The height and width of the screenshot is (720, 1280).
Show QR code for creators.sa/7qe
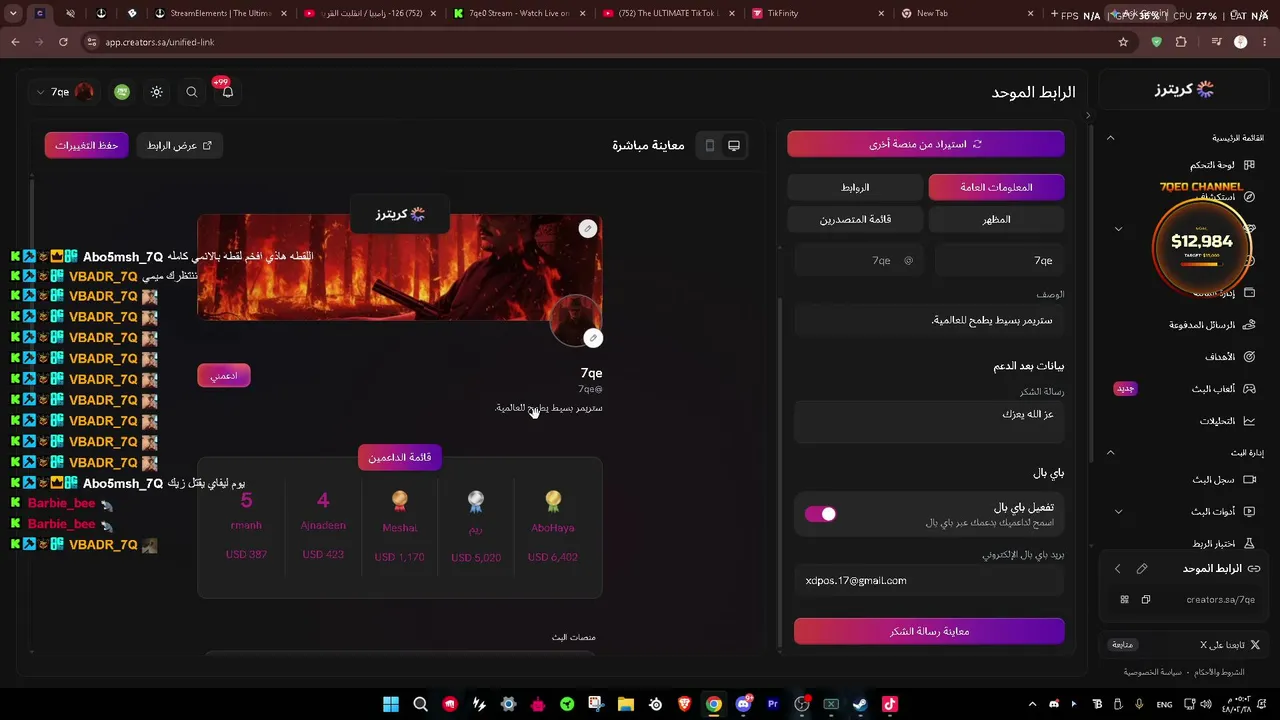[x=1124, y=600]
